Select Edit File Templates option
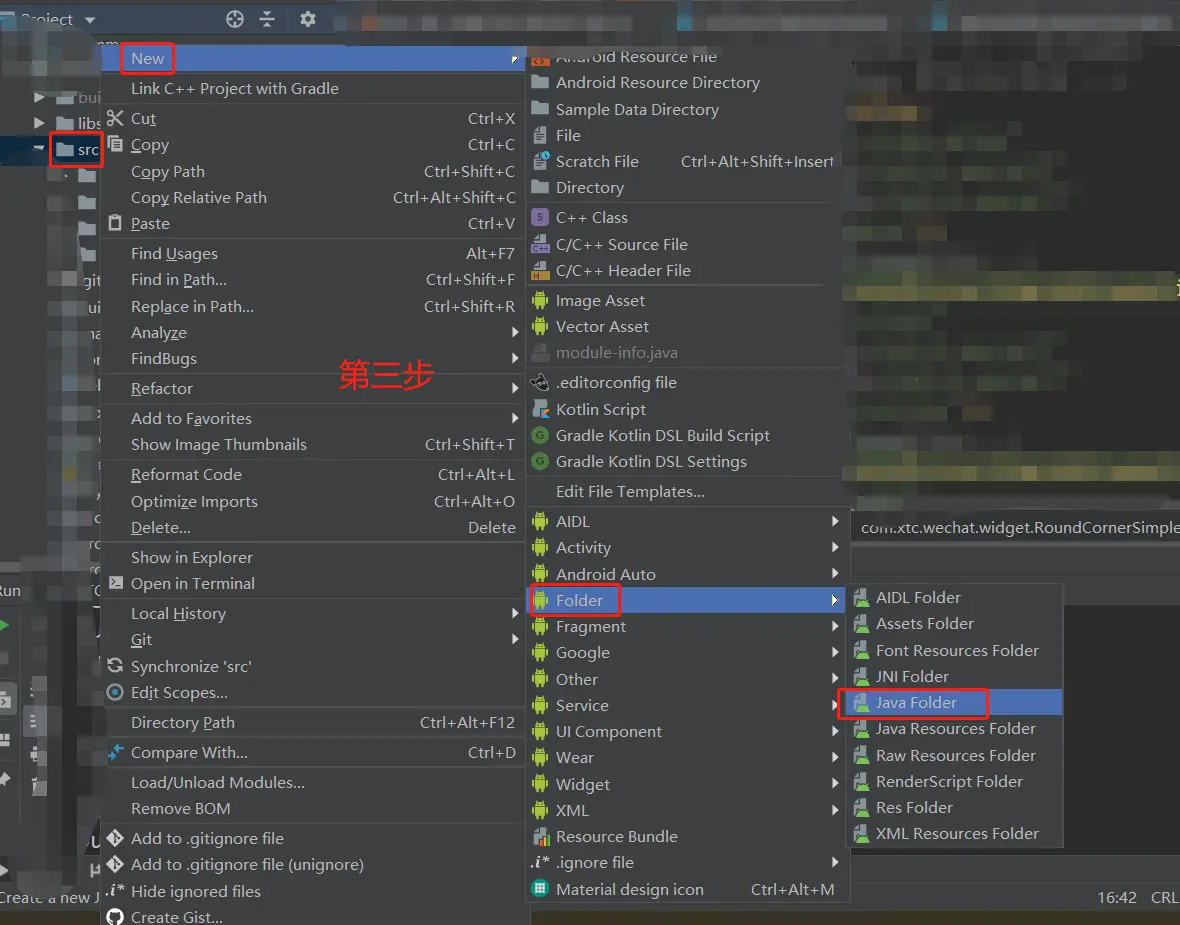Screen dimensions: 1180x925 630,491
